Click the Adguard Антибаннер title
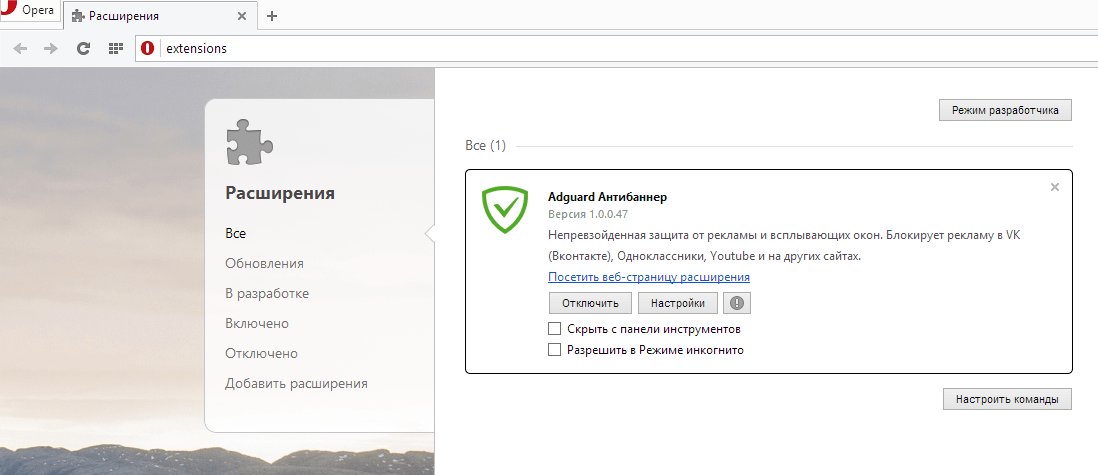 click(x=607, y=197)
